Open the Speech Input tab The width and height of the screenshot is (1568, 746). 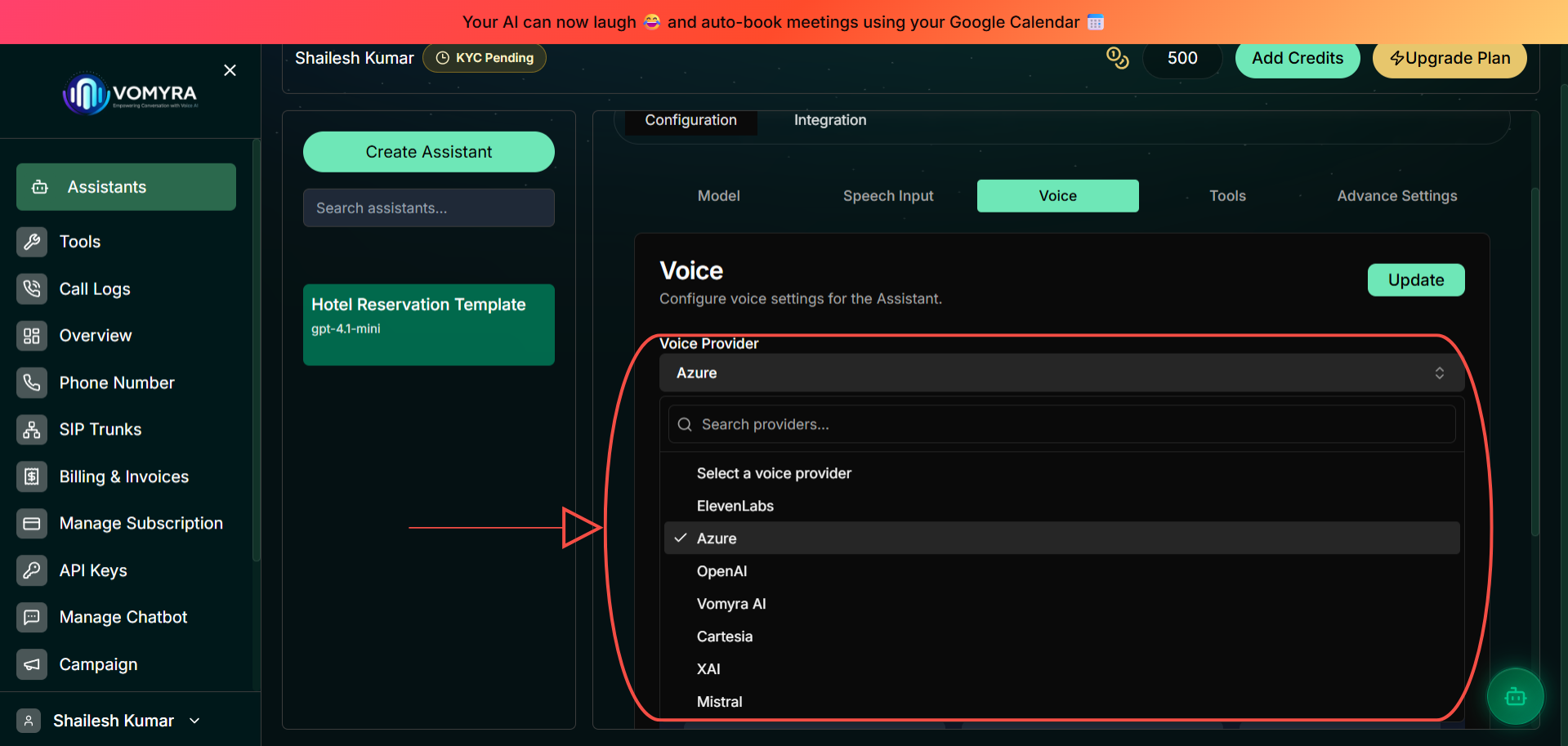(x=888, y=196)
